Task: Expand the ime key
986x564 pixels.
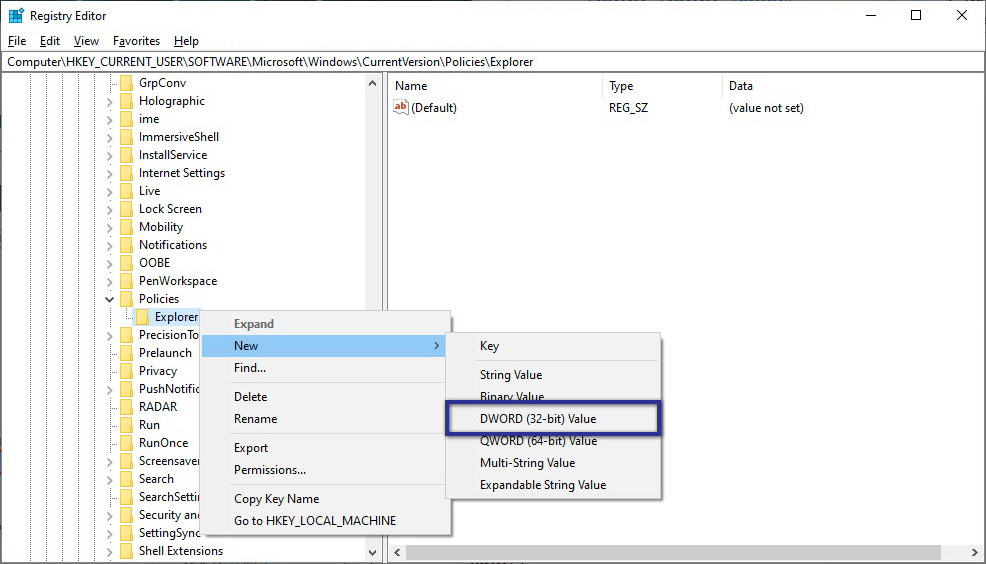Action: point(109,119)
